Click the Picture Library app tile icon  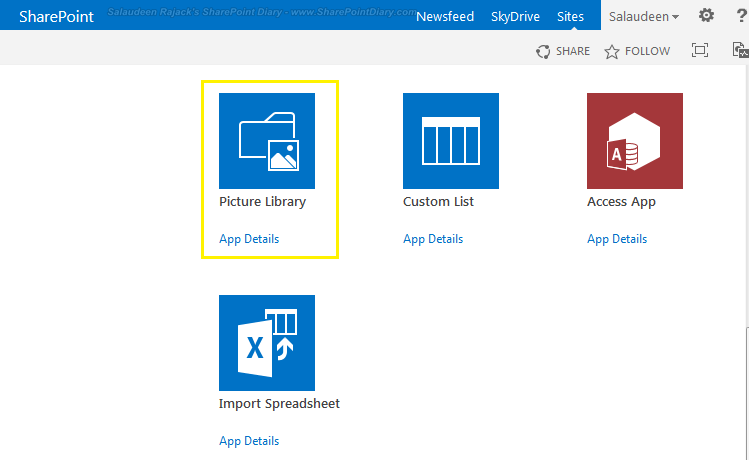[x=267, y=140]
